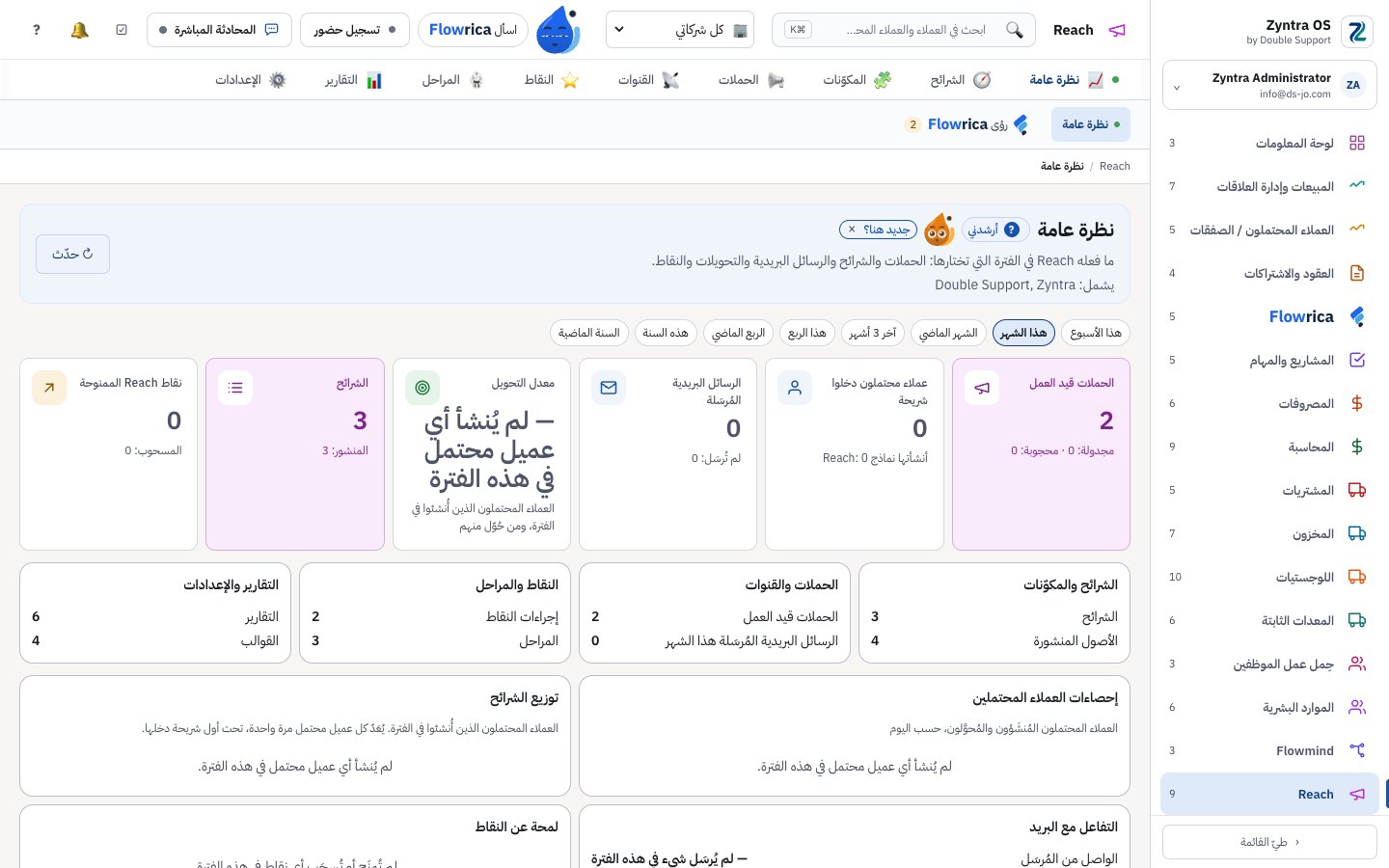Click the arrow icon on نقاط Reach card
Screen dimensions: 1389x868
49,388
